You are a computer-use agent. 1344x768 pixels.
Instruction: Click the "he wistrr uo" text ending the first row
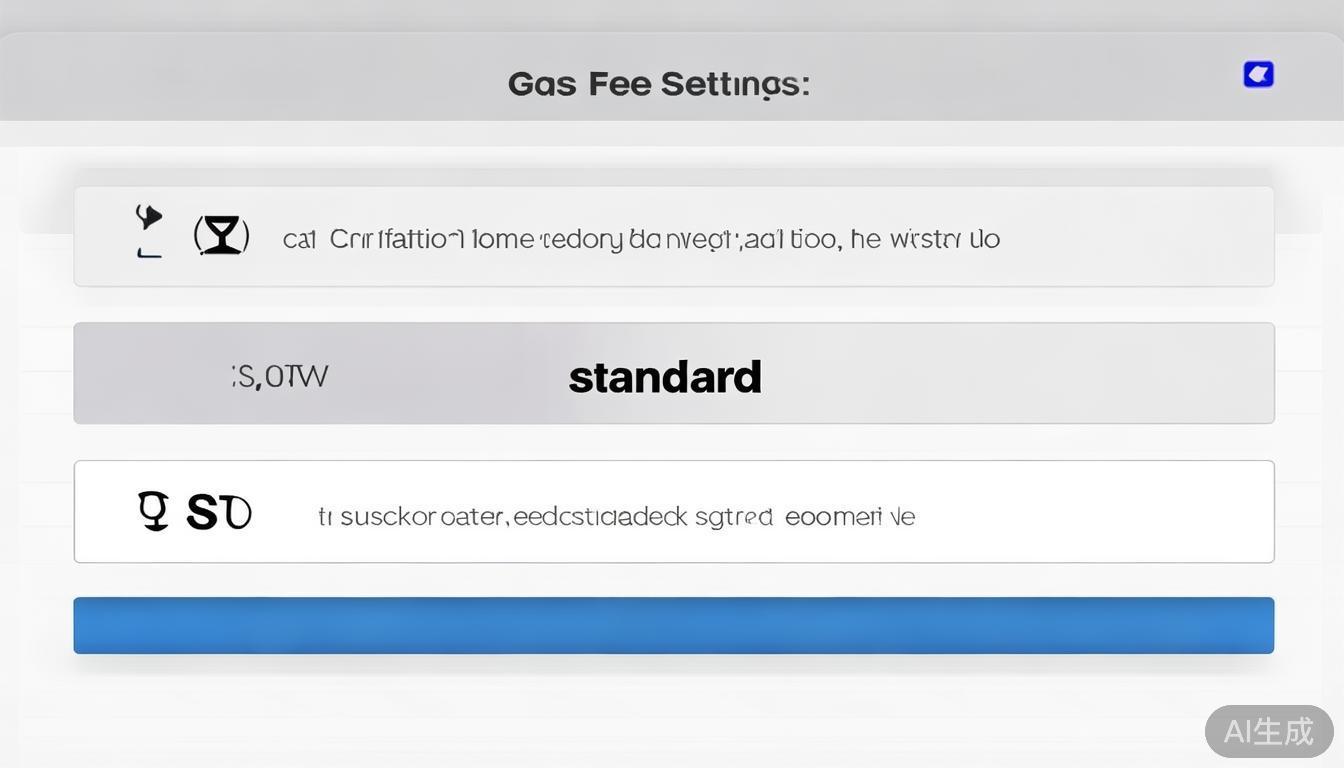pos(925,239)
